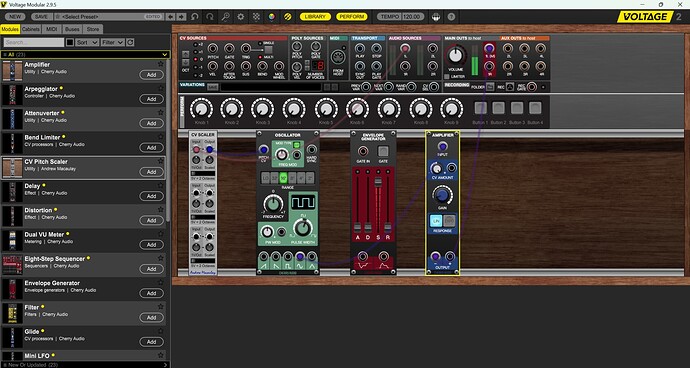The height and width of the screenshot is (368, 690).
Task: Click the yellow striped cable transparency icon
Action: tap(287, 17)
